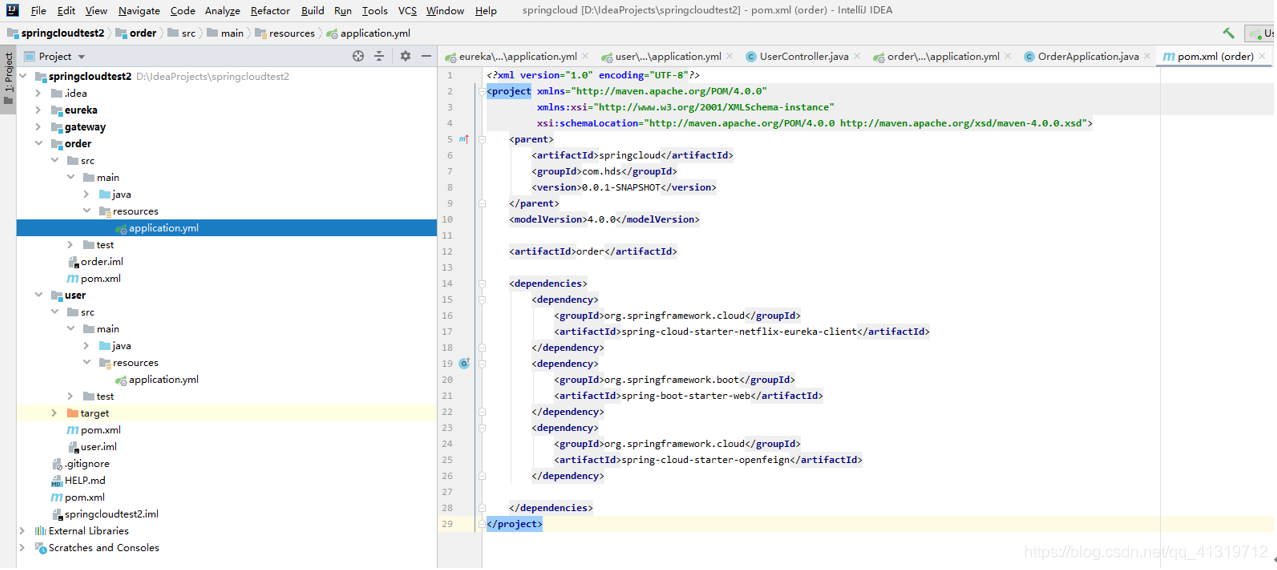Screen dimensions: 1277x570
Task: Switch to the user application.yml tab
Action: pos(668,57)
